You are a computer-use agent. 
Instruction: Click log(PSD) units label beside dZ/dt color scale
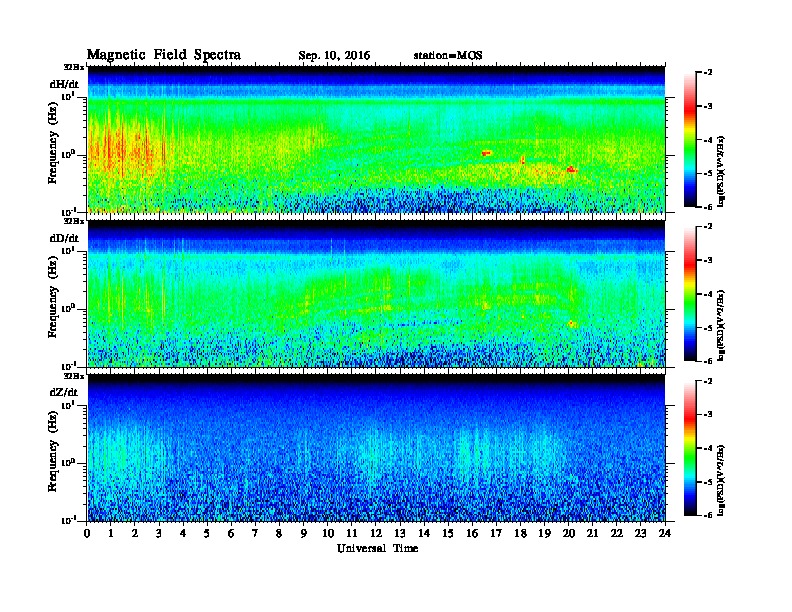[x=721, y=480]
